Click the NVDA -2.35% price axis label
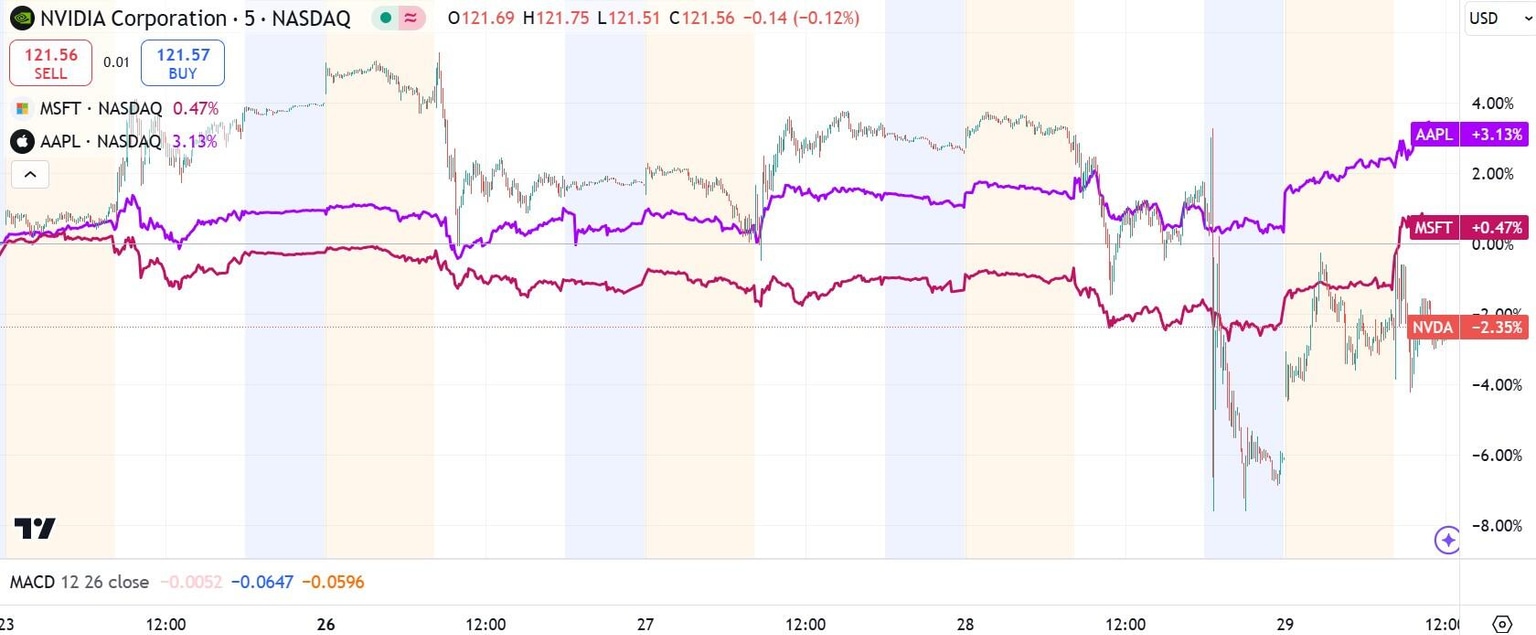The width and height of the screenshot is (1536, 635). coord(1468,327)
